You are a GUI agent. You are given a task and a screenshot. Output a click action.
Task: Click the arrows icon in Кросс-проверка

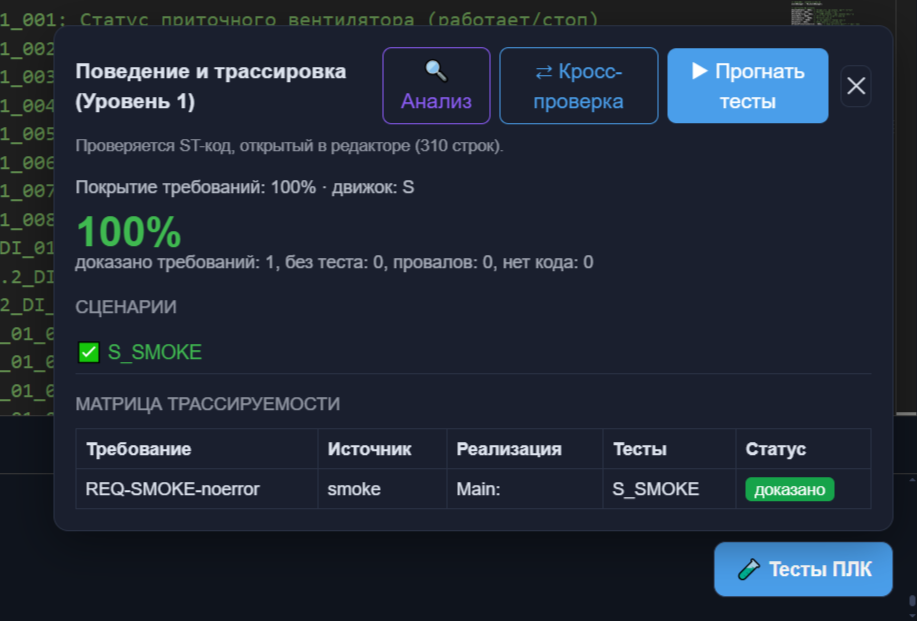click(544, 72)
